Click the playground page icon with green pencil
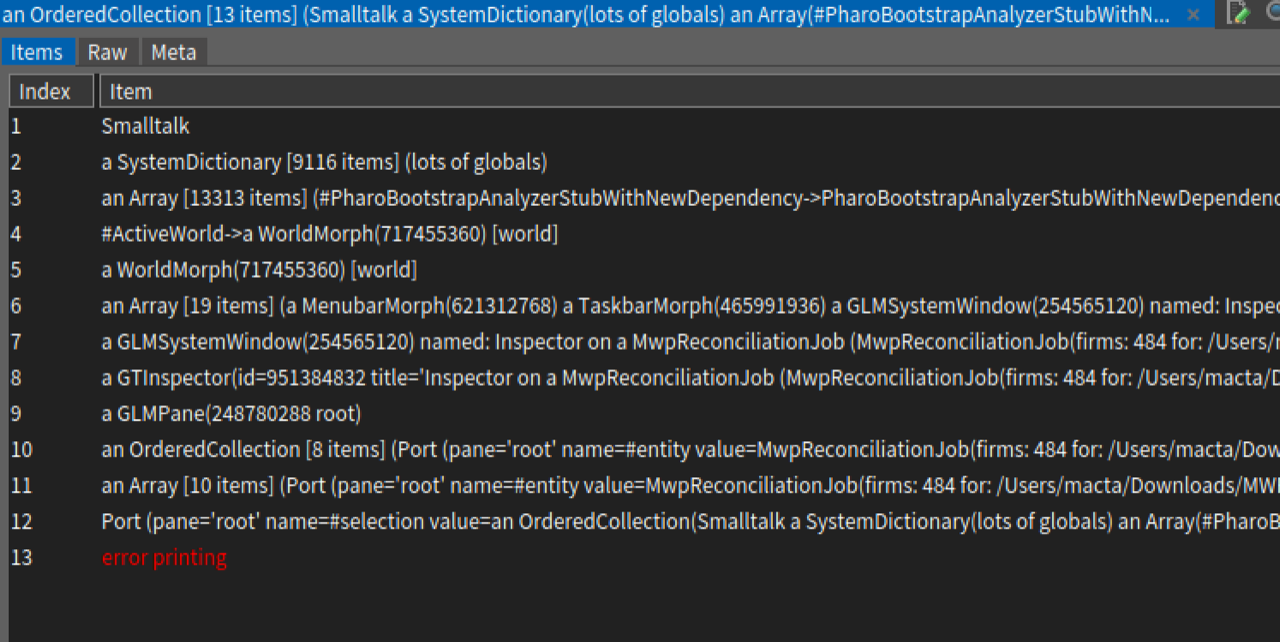Screen dimensions: 1280x642 (1238, 14)
